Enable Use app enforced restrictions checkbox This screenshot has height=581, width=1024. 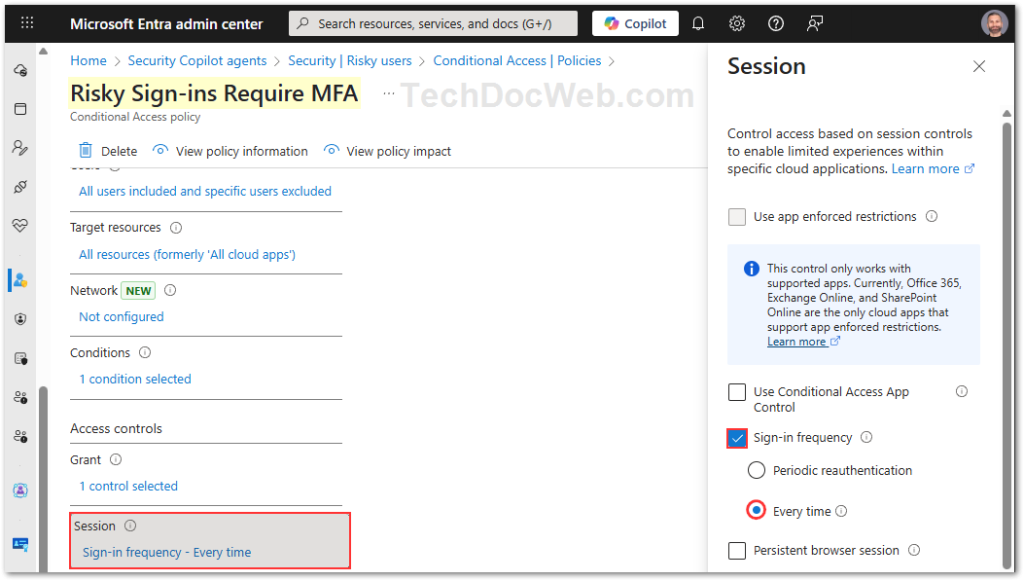(737, 217)
